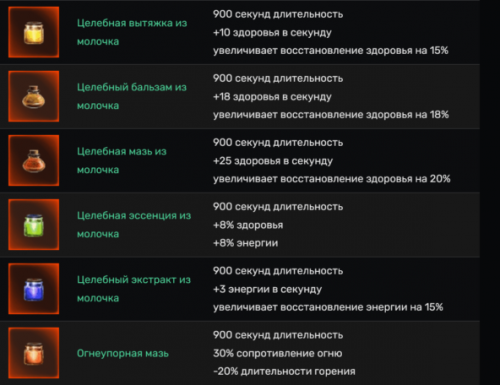The height and width of the screenshot is (385, 500).
Task: Click the '30% сопротивление огню' line
Action: click(x=278, y=353)
